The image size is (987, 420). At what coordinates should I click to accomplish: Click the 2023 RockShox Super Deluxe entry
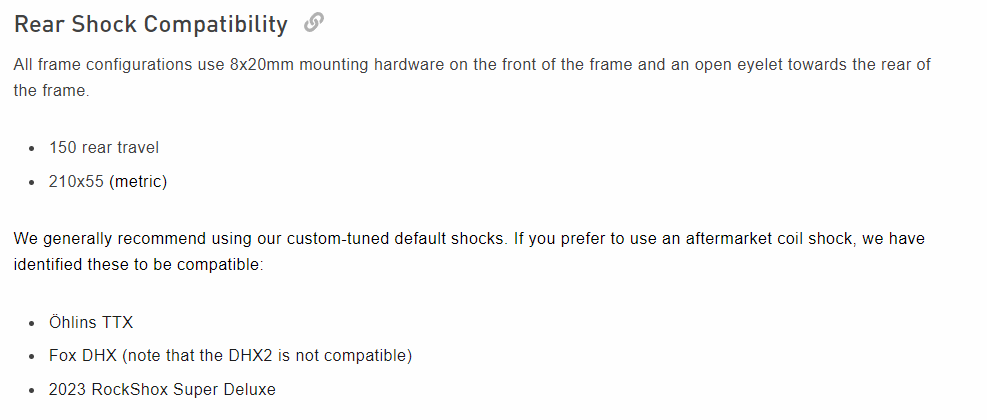pyautogui.click(x=162, y=390)
